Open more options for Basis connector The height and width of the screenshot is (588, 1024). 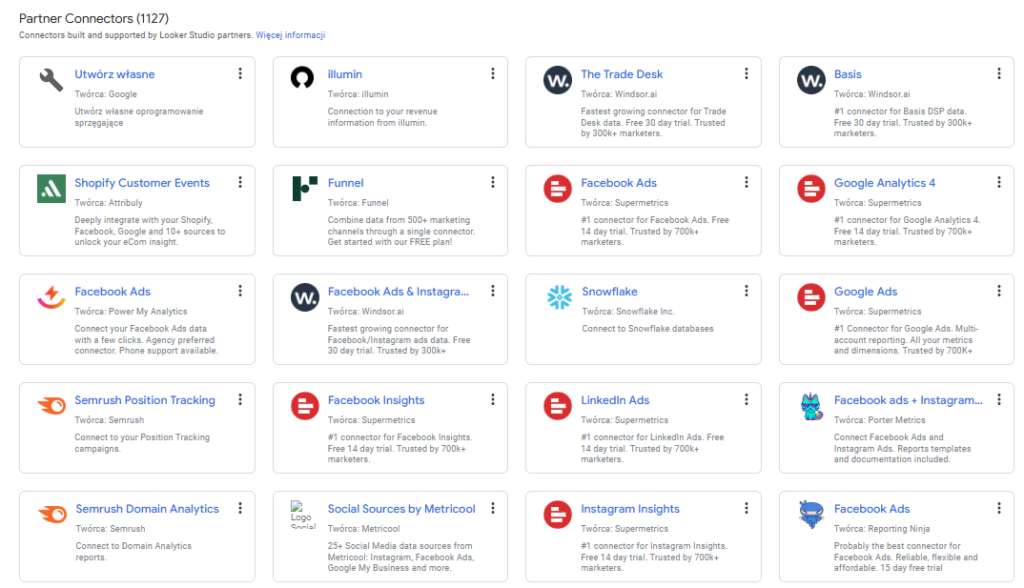pyautogui.click(x=999, y=74)
